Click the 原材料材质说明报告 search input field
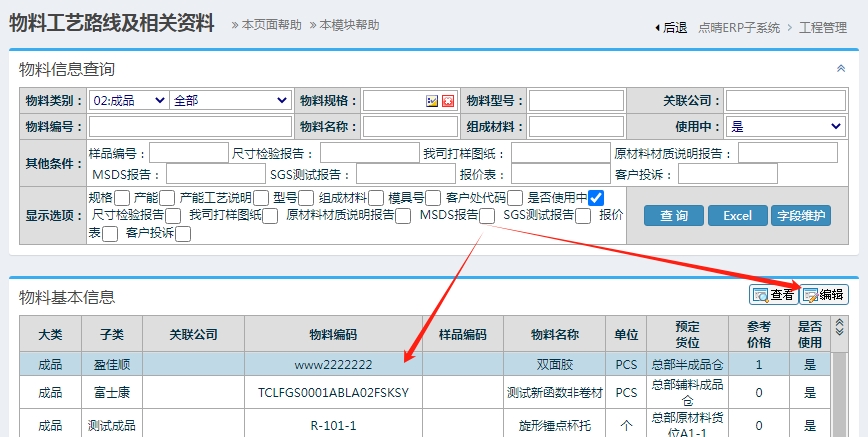868x437 pixels. 788,153
